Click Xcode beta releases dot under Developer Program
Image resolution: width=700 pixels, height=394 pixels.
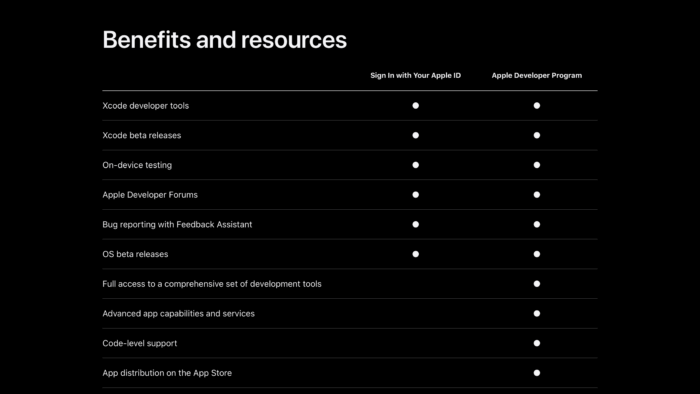click(537, 135)
